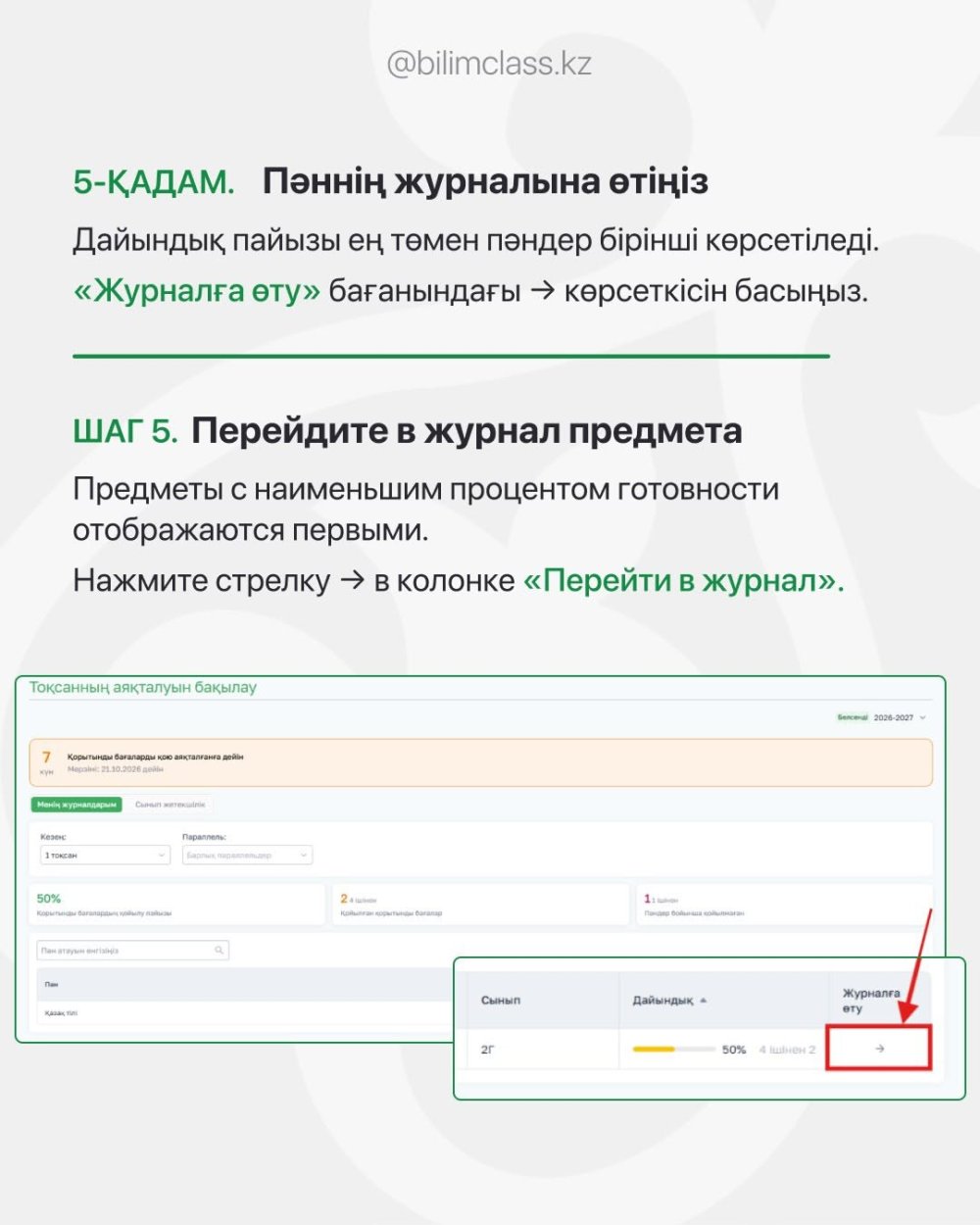Screen dimensions: 980x1225
Task: Click the Журналға өту column header
Action: 871,1001
